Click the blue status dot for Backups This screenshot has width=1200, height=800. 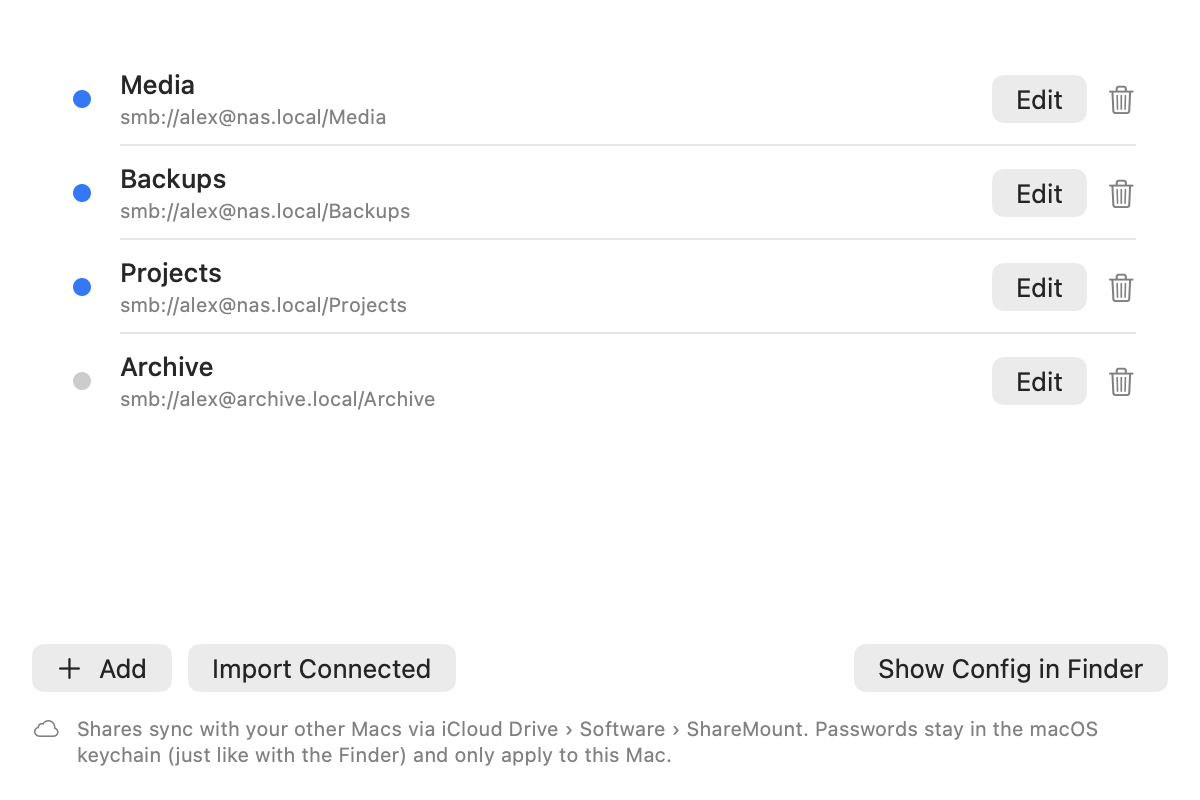(82, 193)
